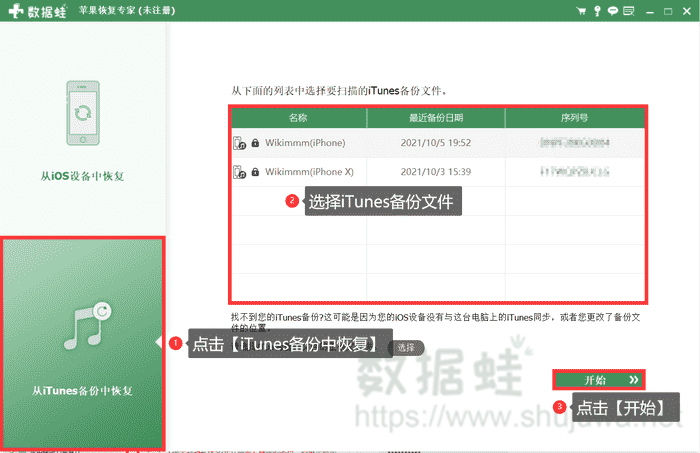700x453 pixels.
Task: Click the 开始 start button
Action: click(x=599, y=380)
